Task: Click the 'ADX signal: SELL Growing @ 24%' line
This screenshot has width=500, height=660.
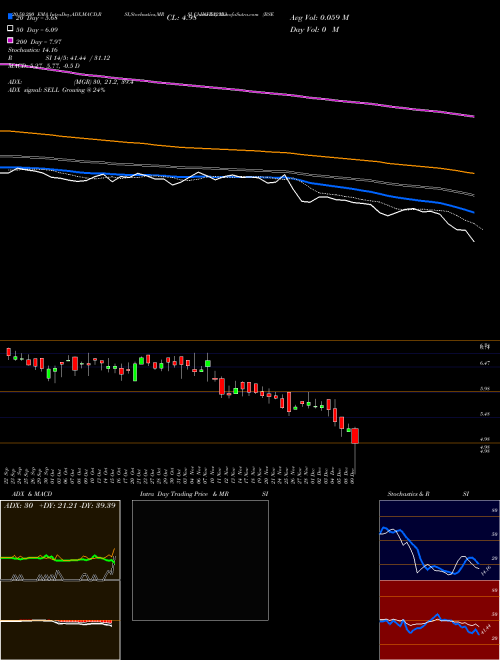Action: 56,90
